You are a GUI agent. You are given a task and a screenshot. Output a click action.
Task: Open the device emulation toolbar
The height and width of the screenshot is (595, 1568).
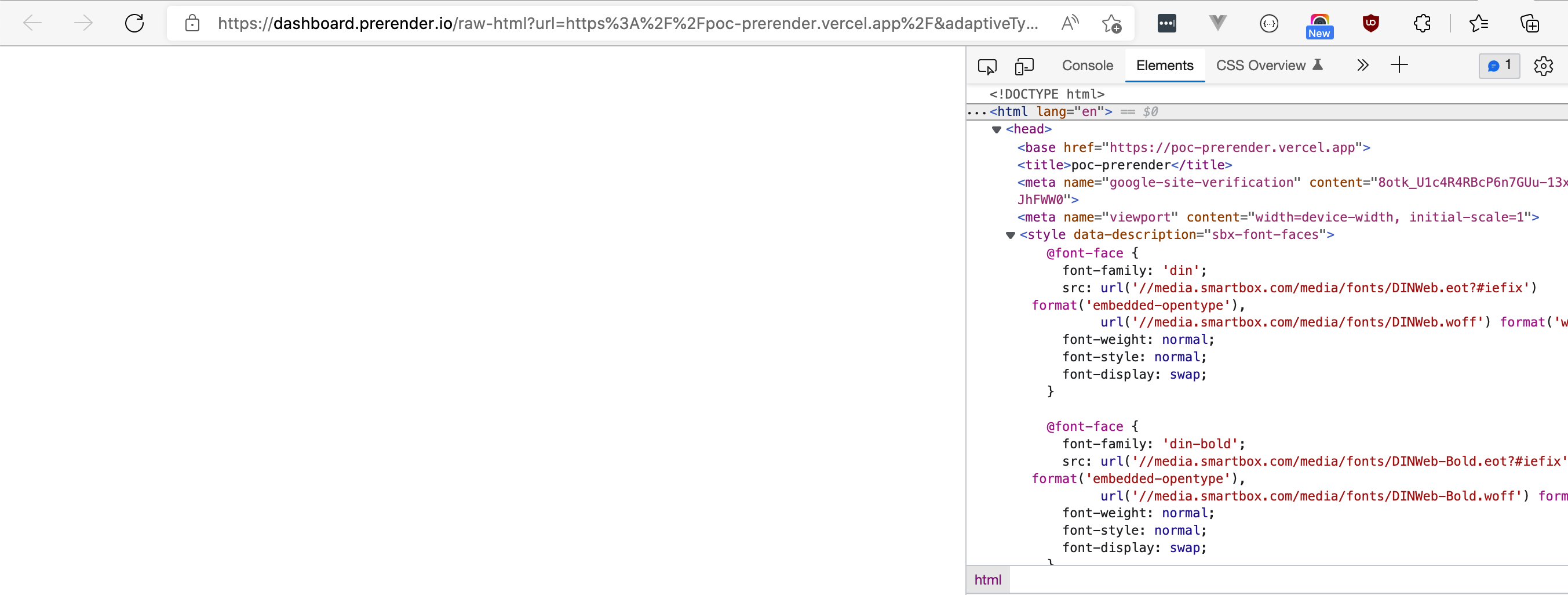click(x=1024, y=66)
